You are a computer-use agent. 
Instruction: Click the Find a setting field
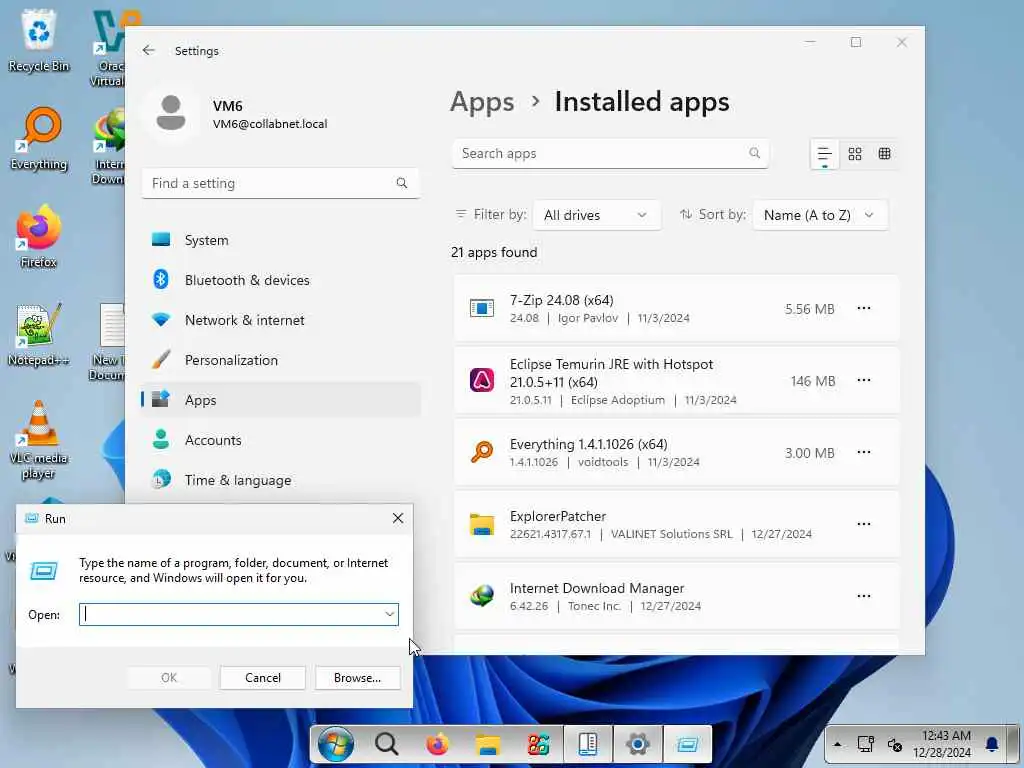281,184
